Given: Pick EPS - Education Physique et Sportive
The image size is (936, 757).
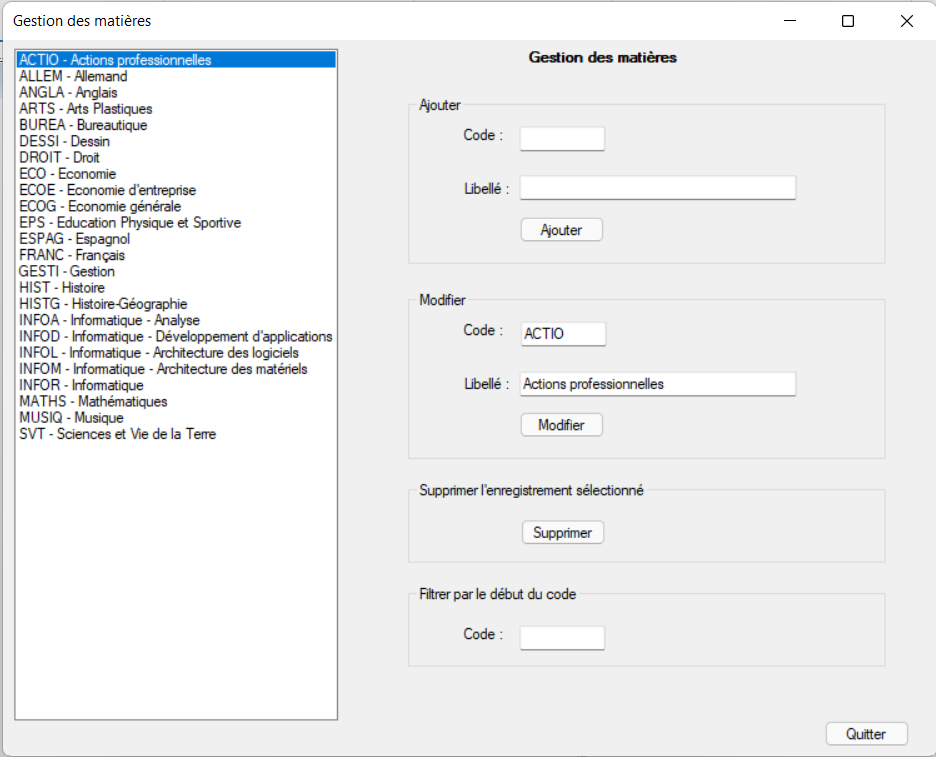Looking at the screenshot, I should tap(130, 223).
